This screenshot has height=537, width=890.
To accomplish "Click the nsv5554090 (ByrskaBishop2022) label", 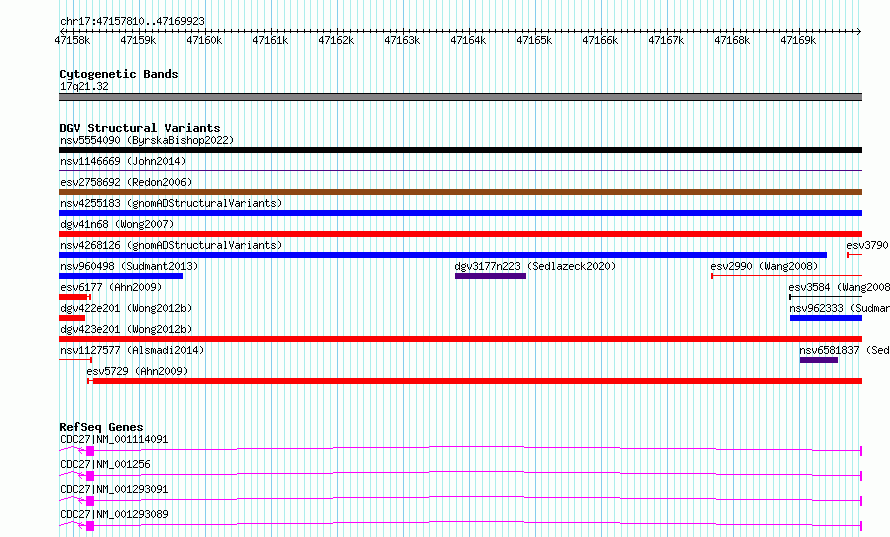I will point(147,140).
